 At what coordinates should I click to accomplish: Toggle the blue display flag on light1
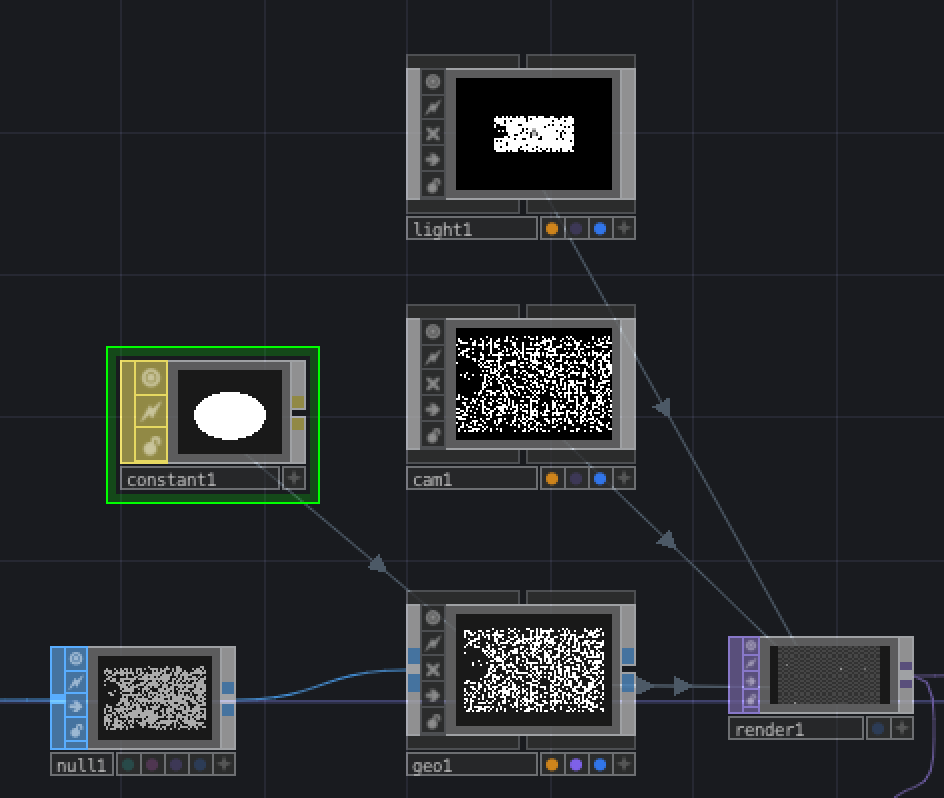pos(600,229)
